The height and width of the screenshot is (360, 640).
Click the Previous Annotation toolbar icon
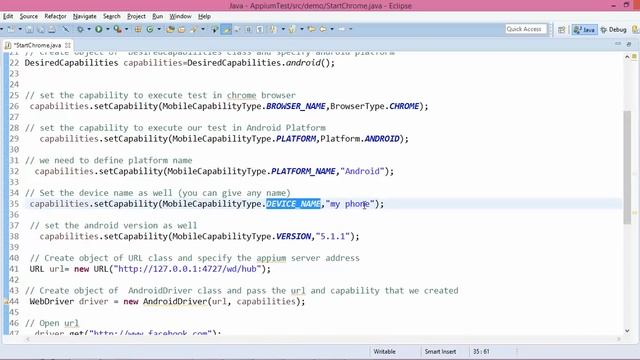pos(292,29)
